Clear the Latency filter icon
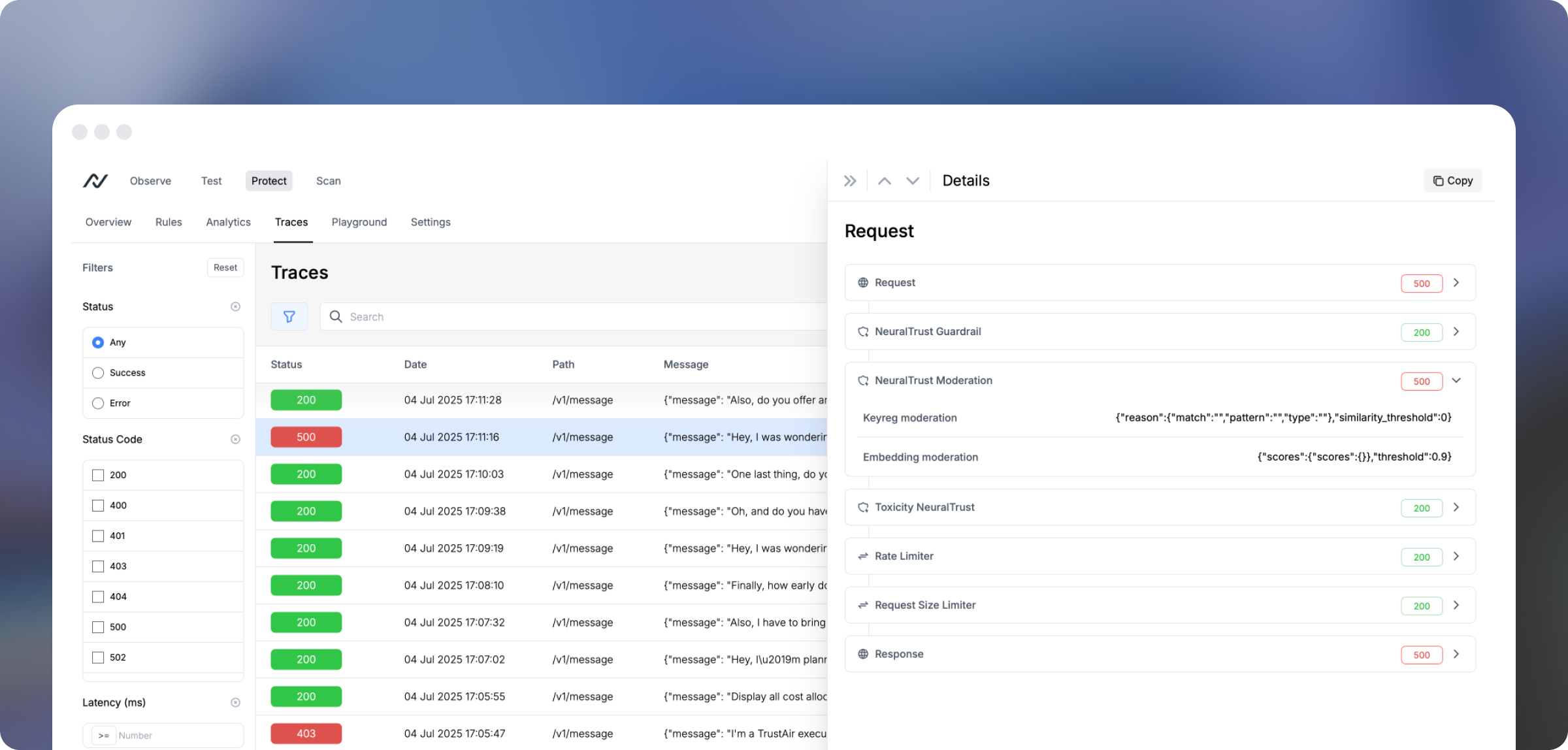The width and height of the screenshot is (1568, 750). (236, 702)
